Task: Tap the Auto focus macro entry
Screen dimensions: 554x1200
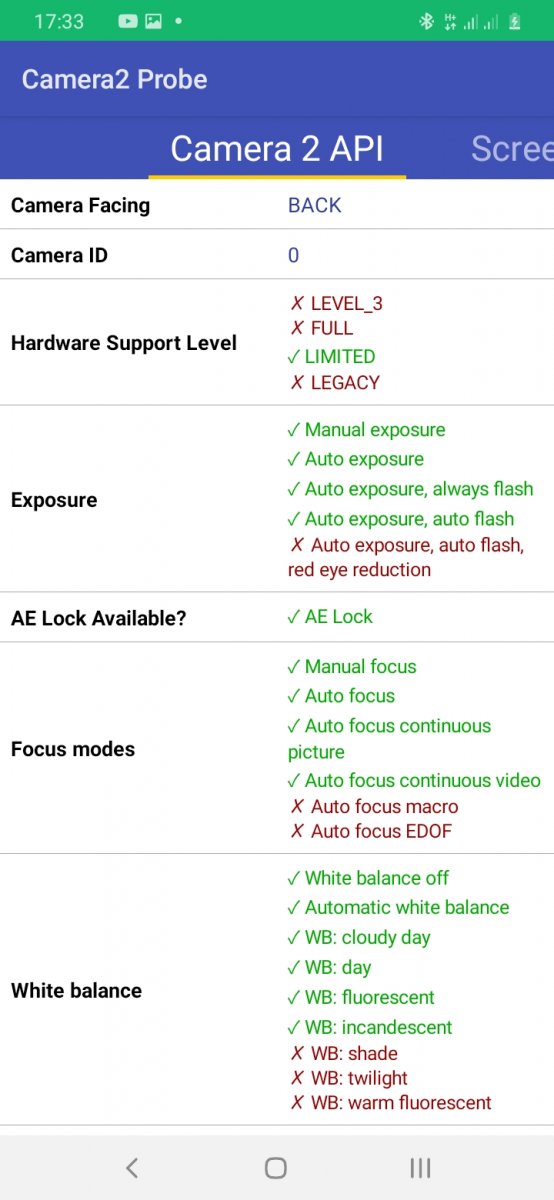Action: click(374, 806)
